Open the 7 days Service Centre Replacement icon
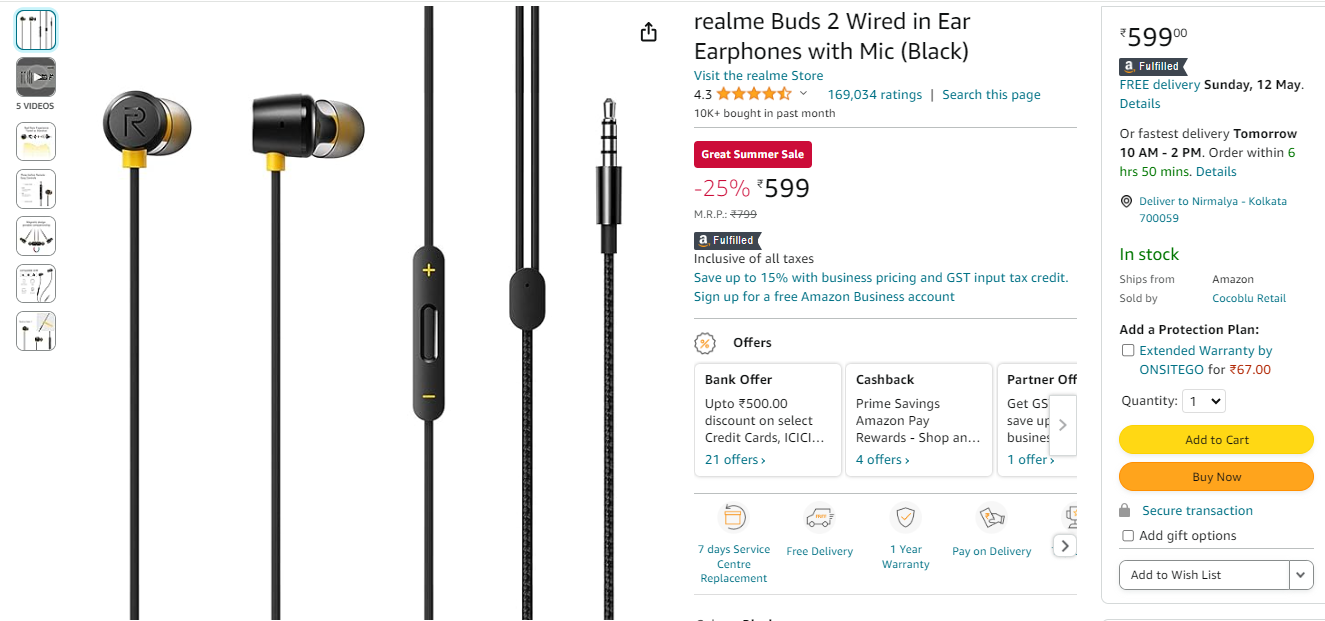Viewport: 1325px width, 621px height. click(735, 518)
